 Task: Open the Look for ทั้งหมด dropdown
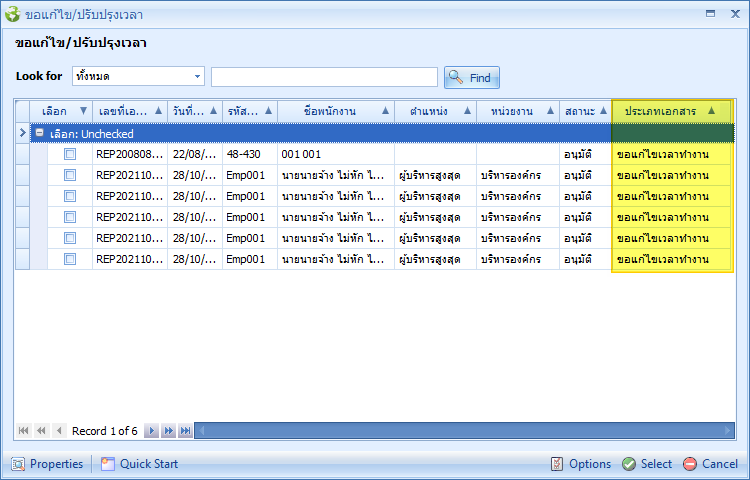[197, 76]
